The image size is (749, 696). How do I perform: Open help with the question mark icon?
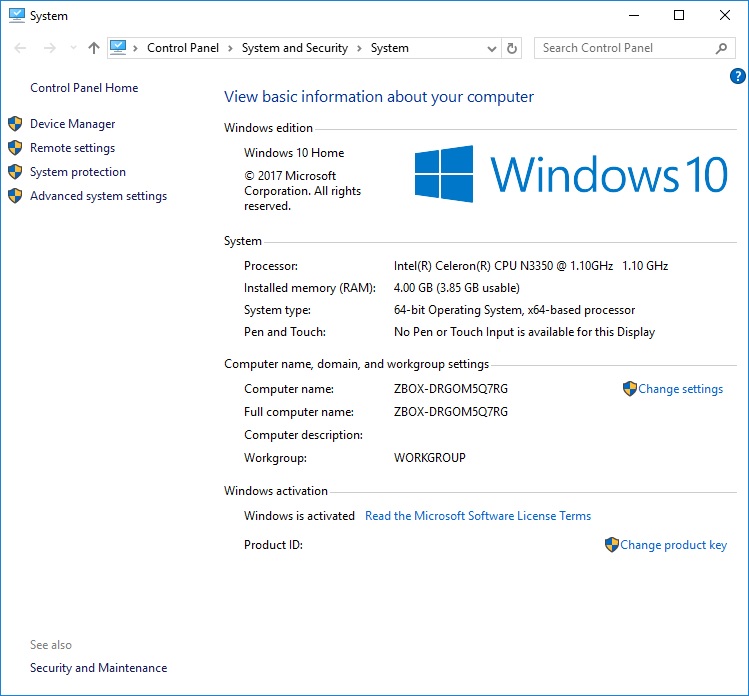tap(738, 76)
